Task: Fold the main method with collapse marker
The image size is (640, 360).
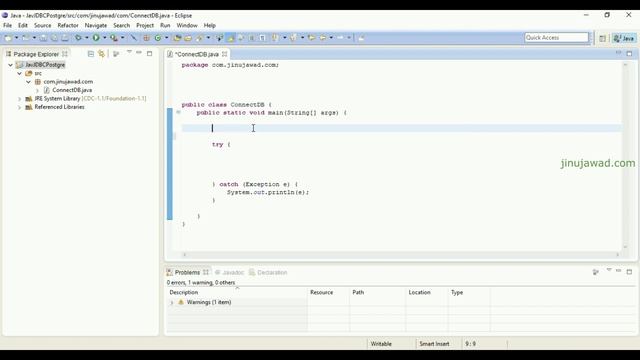Action: [x=178, y=112]
